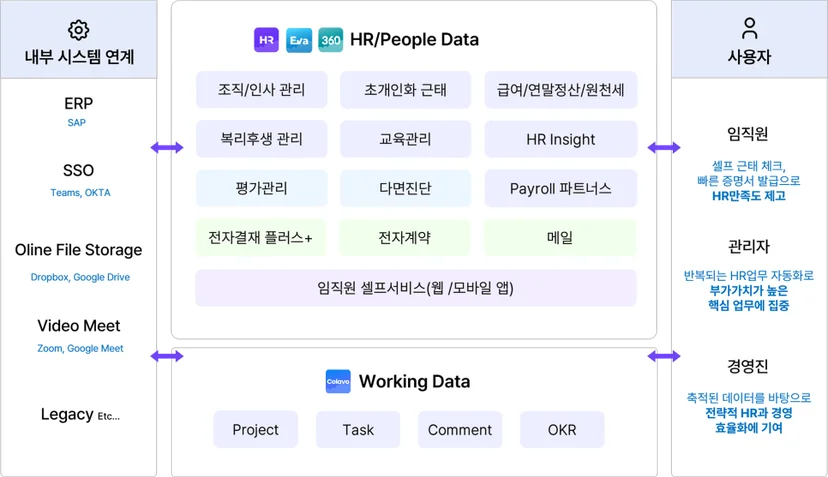The height and width of the screenshot is (477, 828).
Task: Choose the HR Insight module
Action: tap(561, 139)
